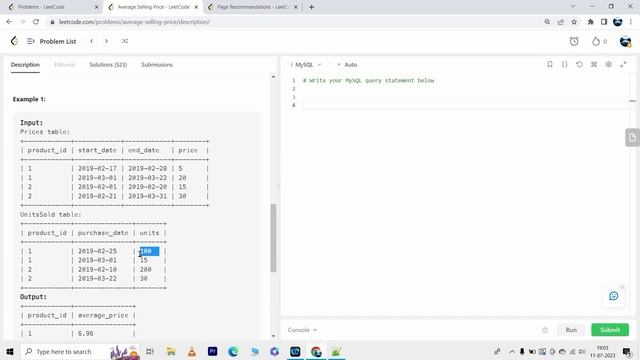Viewport: 640px width, 360px height.
Task: Click the taskbar search box
Action: [80, 351]
